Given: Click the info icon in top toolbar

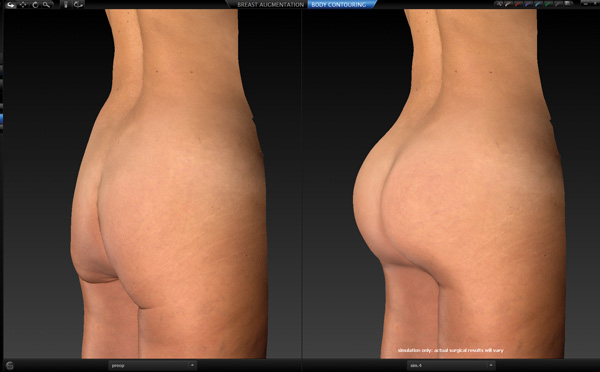Looking at the screenshot, I should [66, 5].
